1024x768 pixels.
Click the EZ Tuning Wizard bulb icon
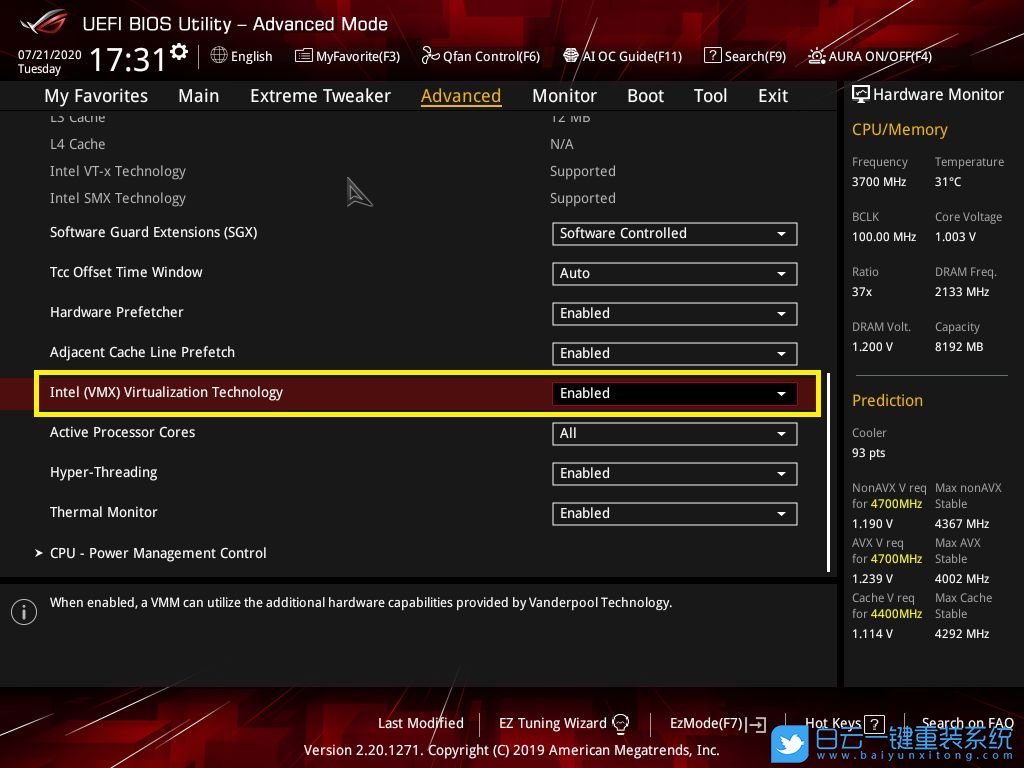tap(620, 723)
